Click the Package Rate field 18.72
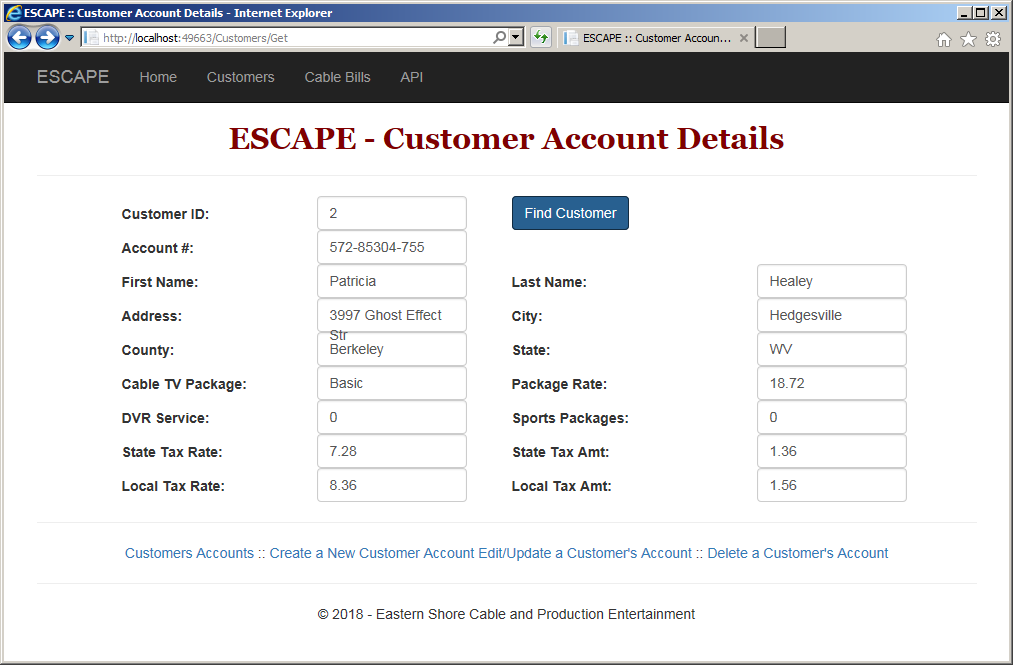The height and width of the screenshot is (665, 1013). click(831, 383)
